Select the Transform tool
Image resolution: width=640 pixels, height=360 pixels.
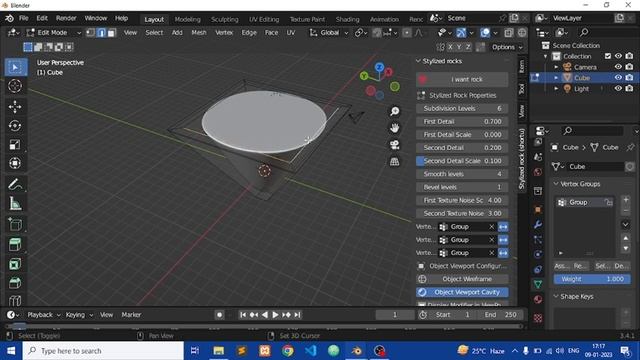tap(15, 163)
